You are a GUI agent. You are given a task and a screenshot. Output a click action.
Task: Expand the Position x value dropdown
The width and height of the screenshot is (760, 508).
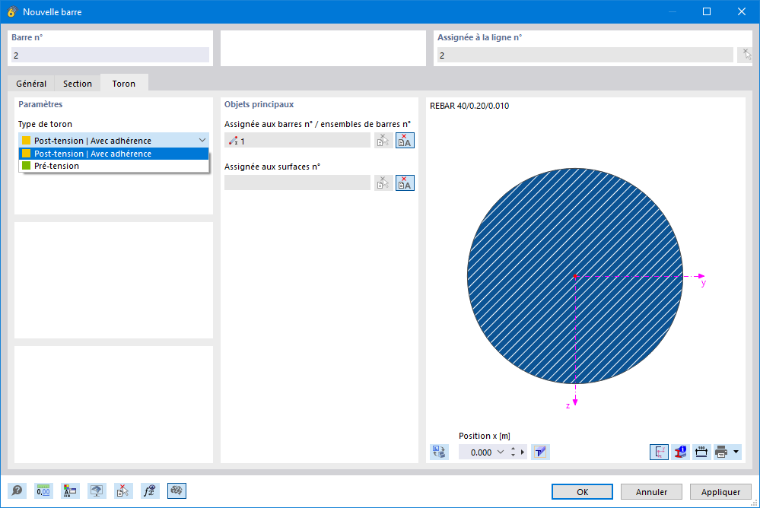[501, 452]
